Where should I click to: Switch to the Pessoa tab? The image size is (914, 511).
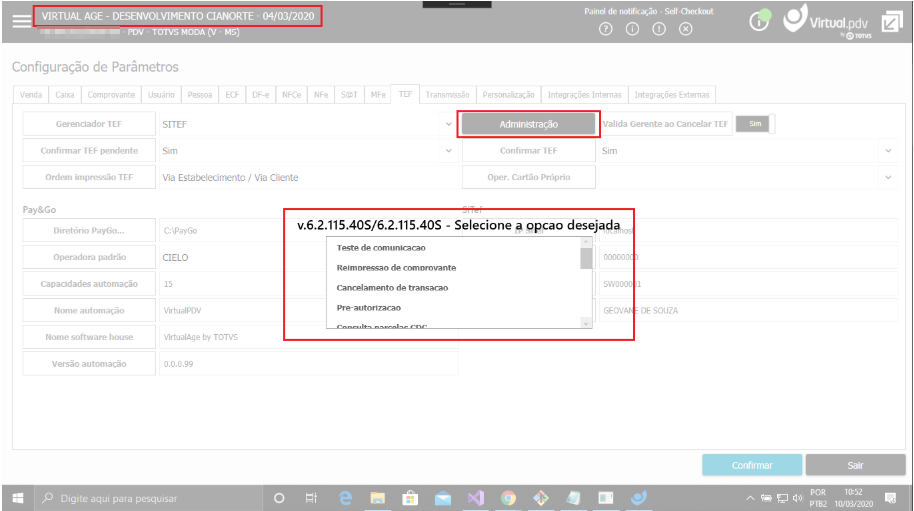200,95
